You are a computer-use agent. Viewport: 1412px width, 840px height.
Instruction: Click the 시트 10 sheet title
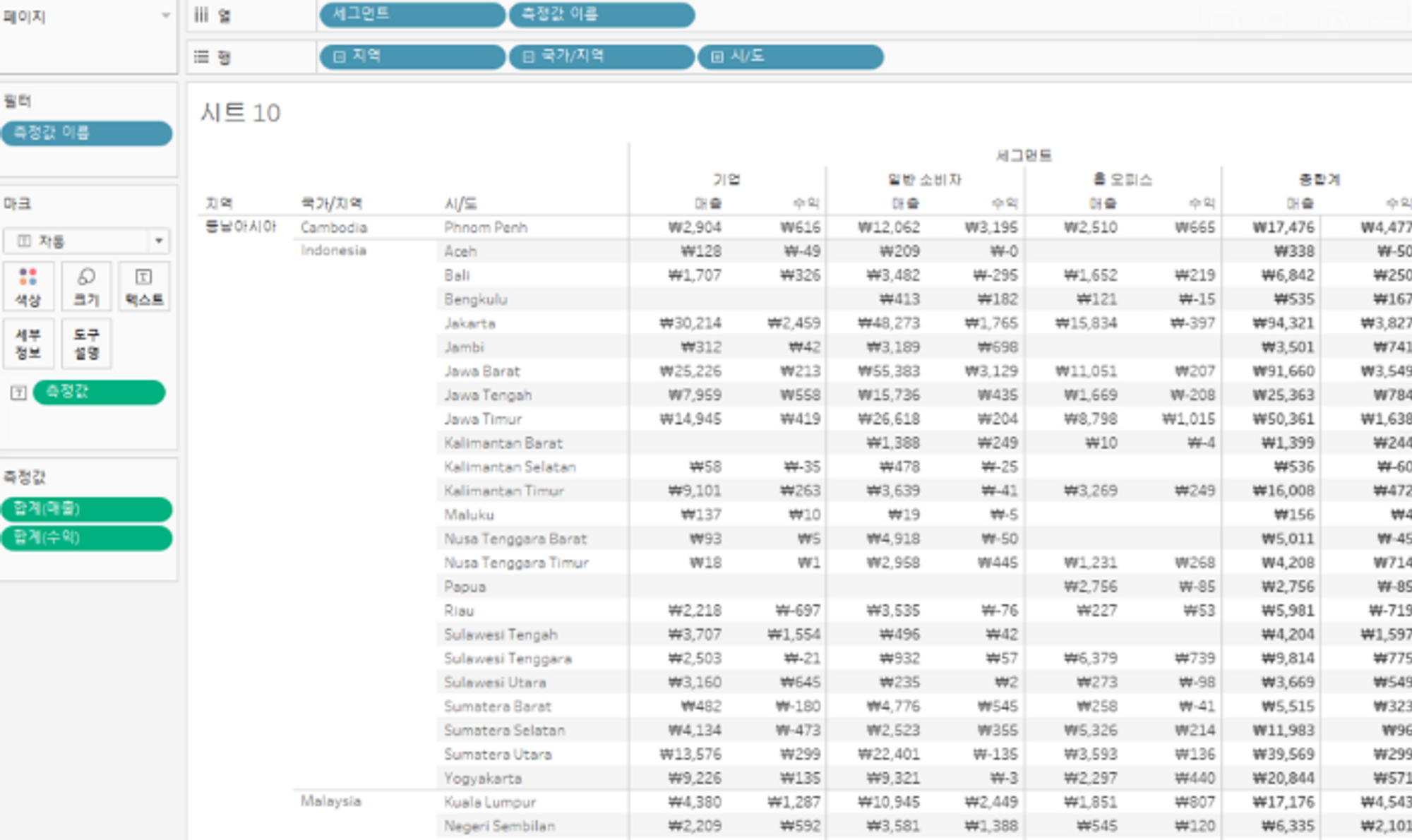tap(240, 113)
